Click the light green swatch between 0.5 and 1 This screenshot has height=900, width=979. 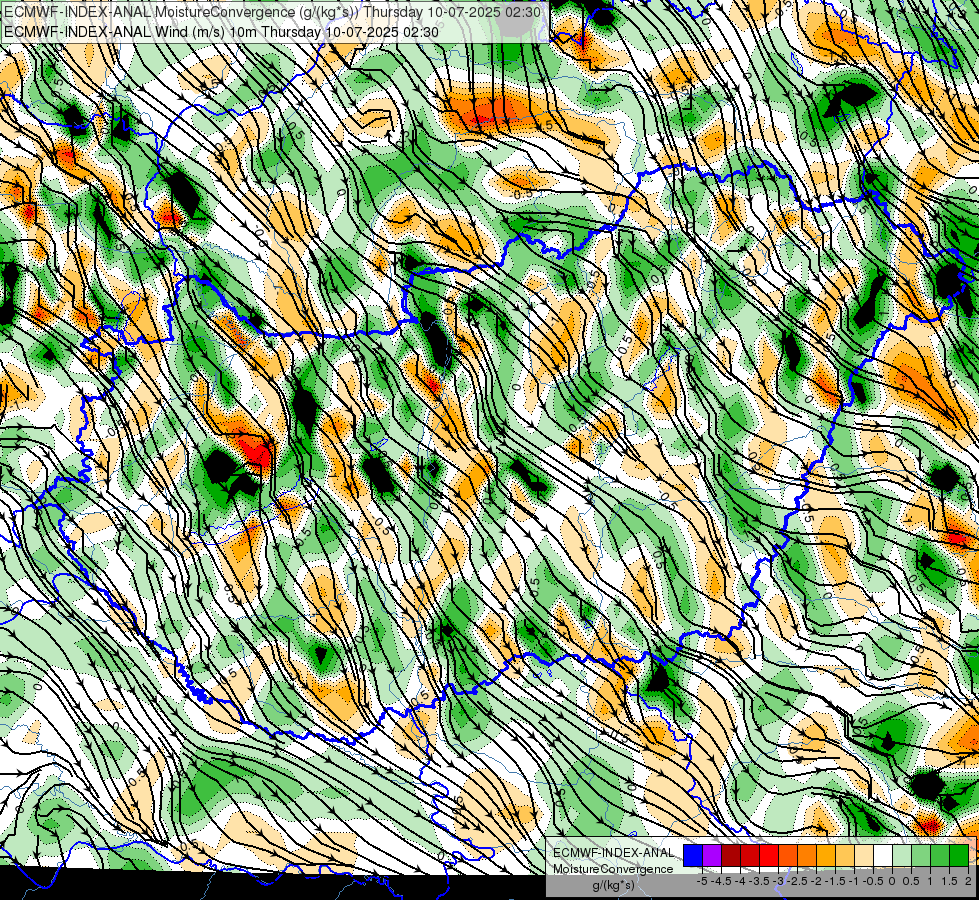click(922, 856)
